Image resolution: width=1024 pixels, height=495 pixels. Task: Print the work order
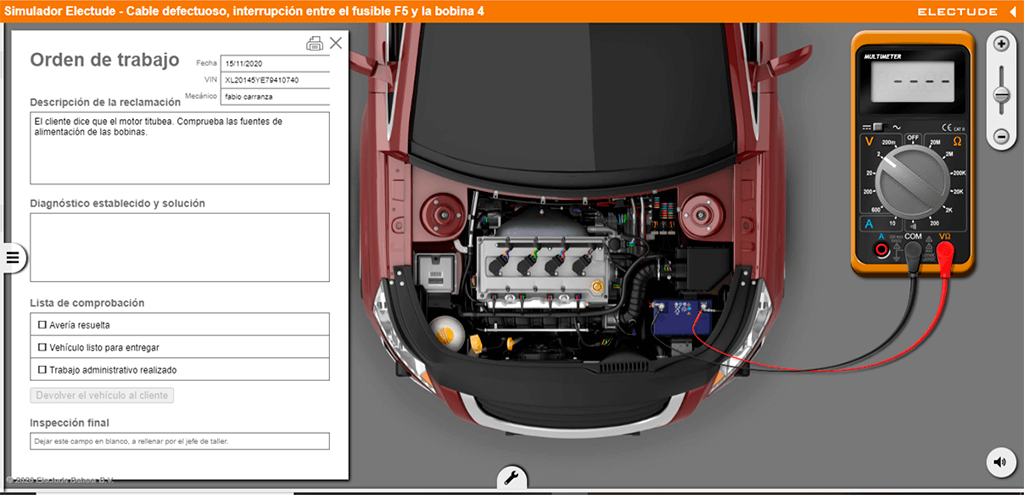tap(315, 43)
